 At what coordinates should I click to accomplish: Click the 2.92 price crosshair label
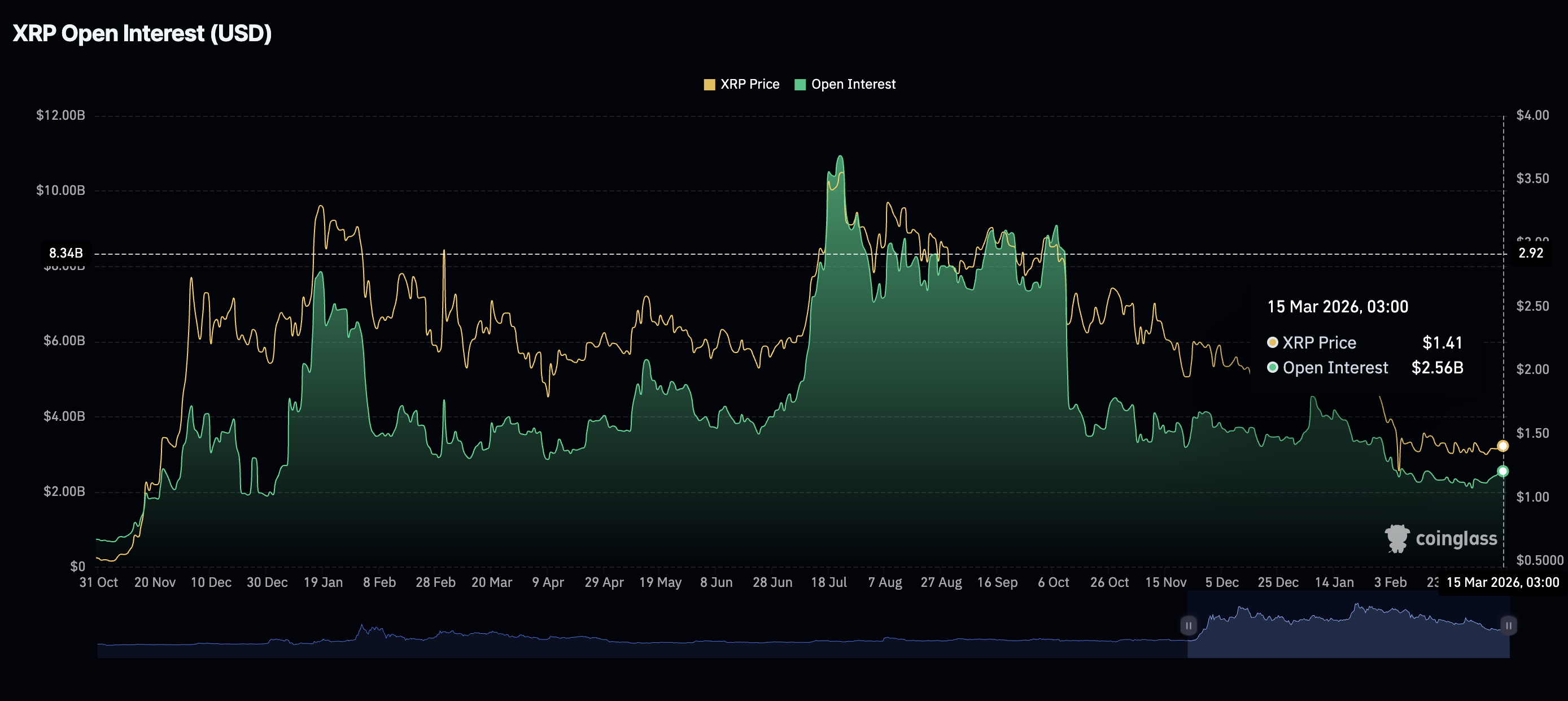(x=1531, y=252)
